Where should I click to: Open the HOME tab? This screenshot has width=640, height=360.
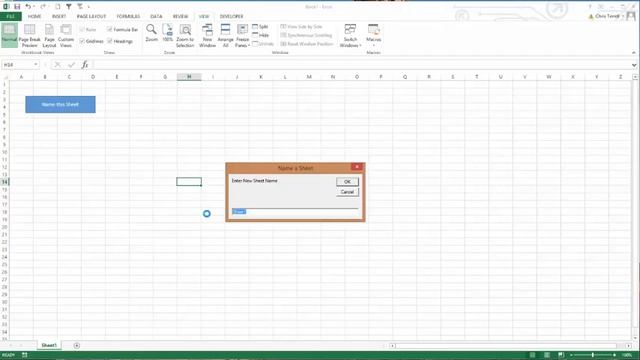(x=34, y=16)
